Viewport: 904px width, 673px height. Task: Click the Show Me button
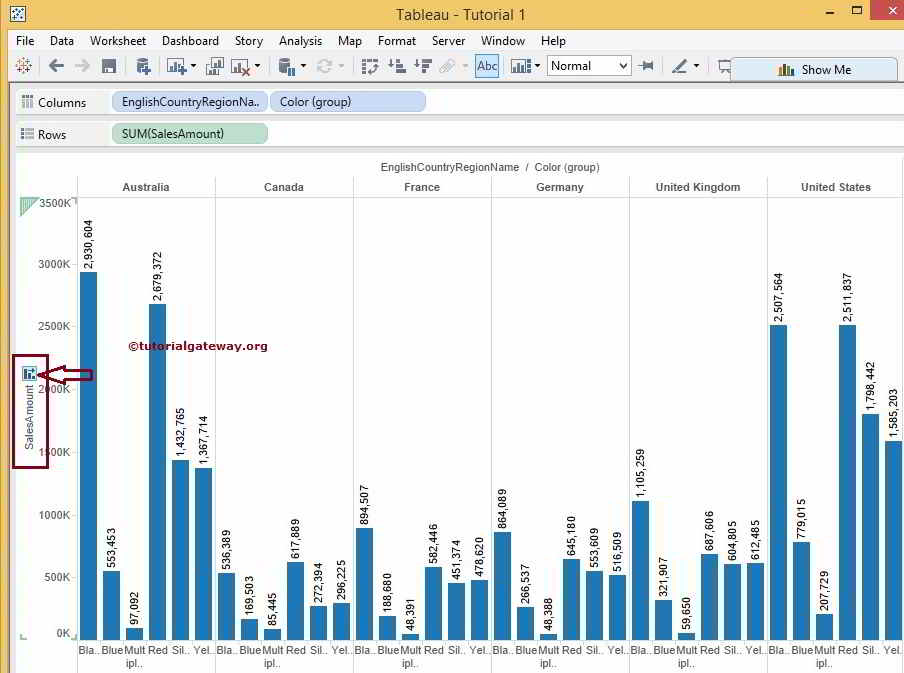click(814, 70)
